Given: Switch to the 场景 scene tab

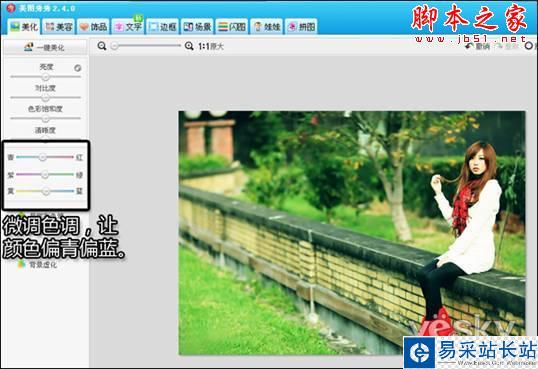Looking at the screenshot, I should (x=197, y=26).
